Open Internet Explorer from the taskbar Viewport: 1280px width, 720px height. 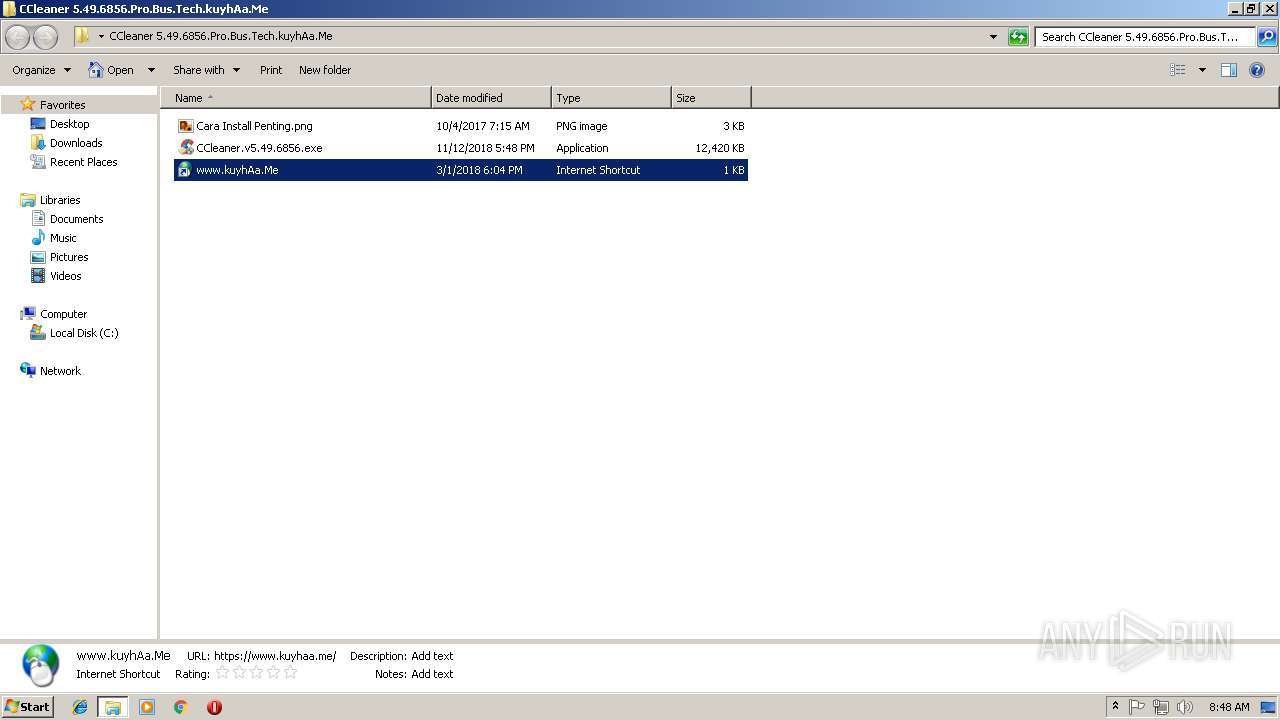[80, 707]
